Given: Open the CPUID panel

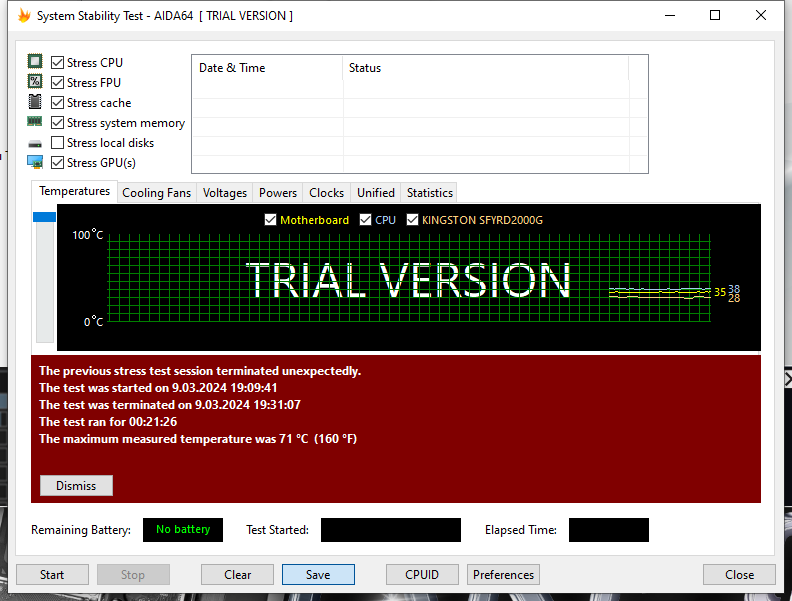Looking at the screenshot, I should tap(422, 575).
